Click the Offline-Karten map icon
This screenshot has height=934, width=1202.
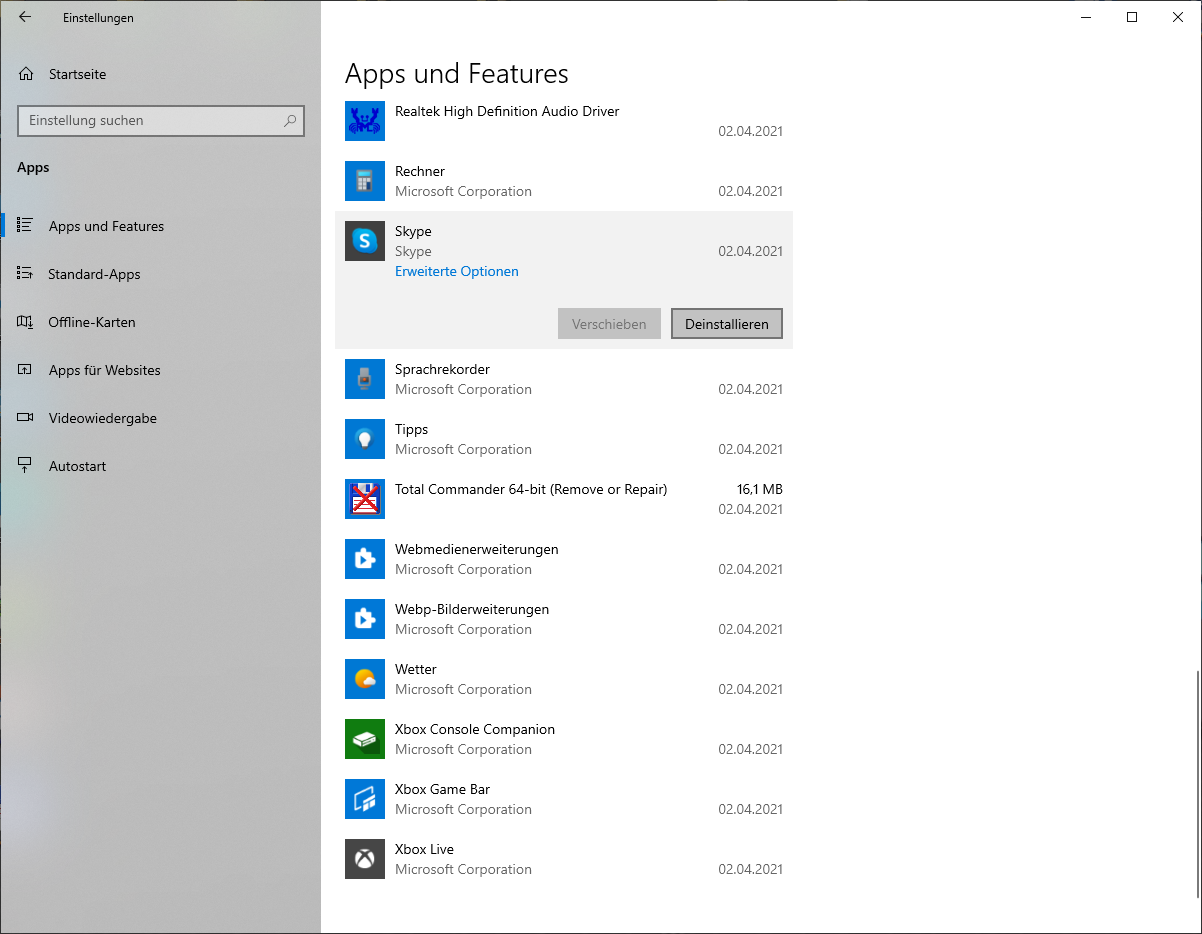(26, 322)
